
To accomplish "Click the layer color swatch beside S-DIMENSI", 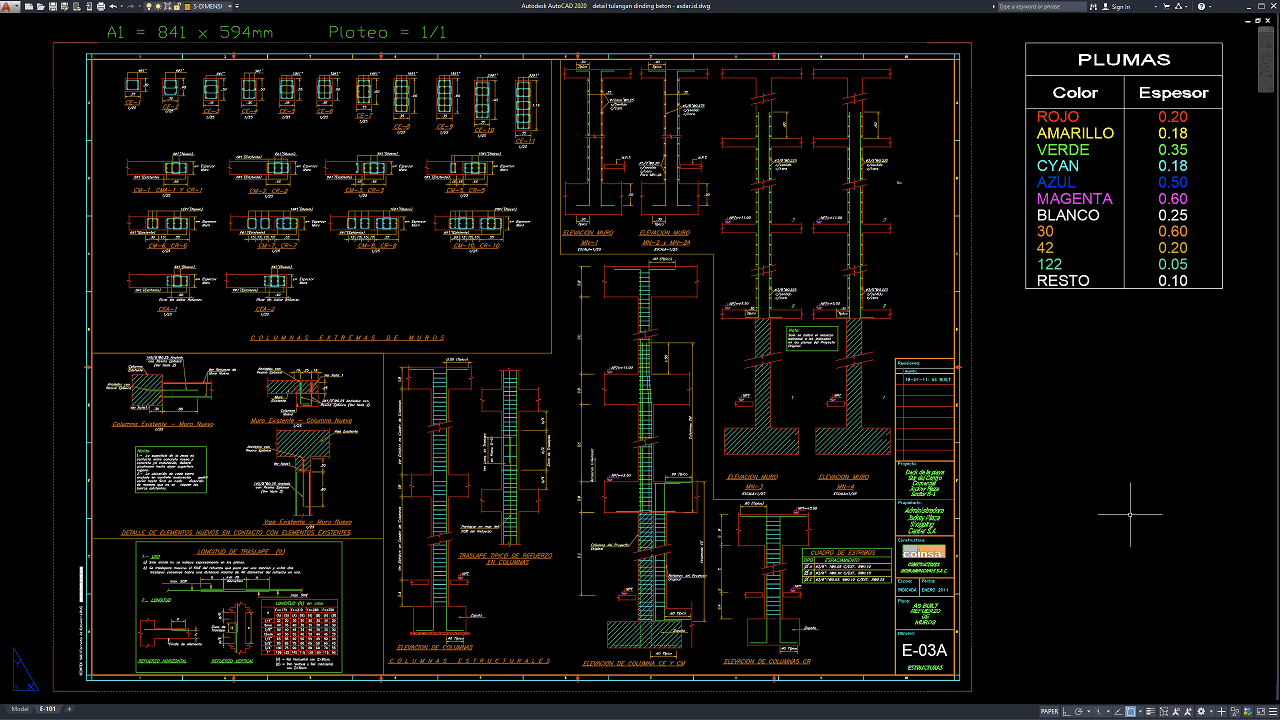I will click(x=187, y=6).
